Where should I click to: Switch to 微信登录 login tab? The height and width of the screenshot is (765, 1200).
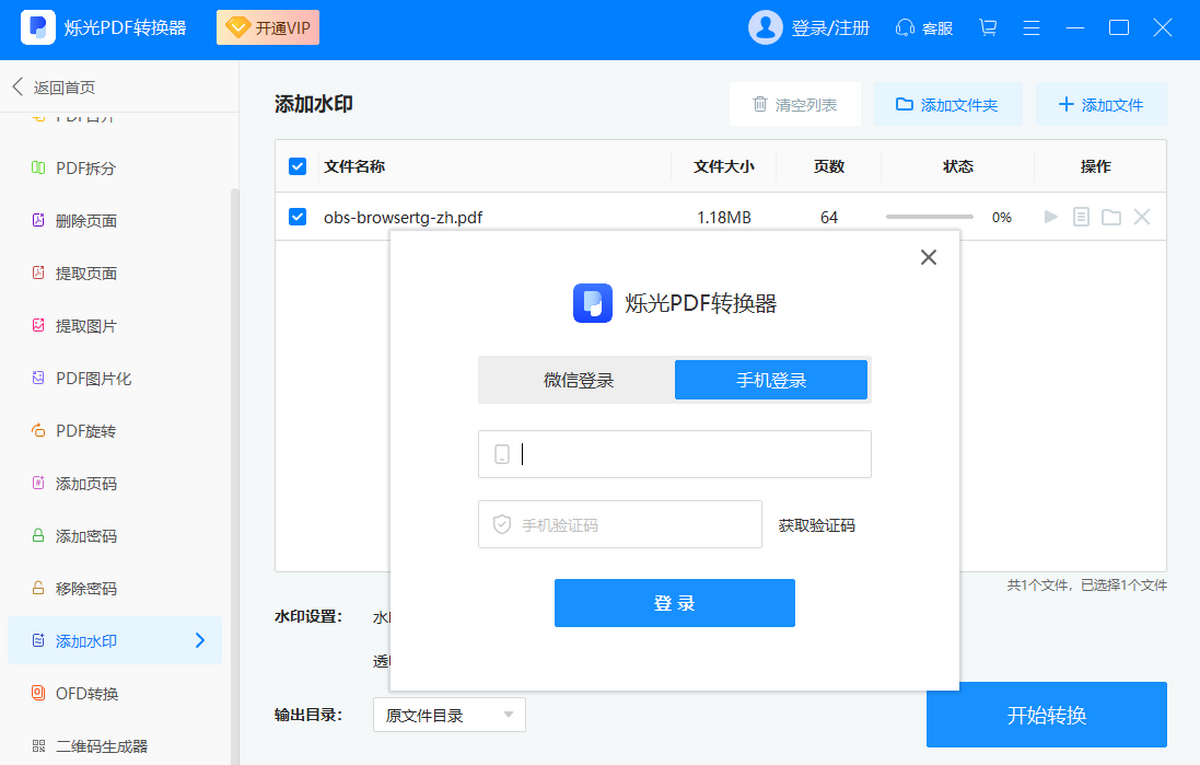(x=577, y=380)
